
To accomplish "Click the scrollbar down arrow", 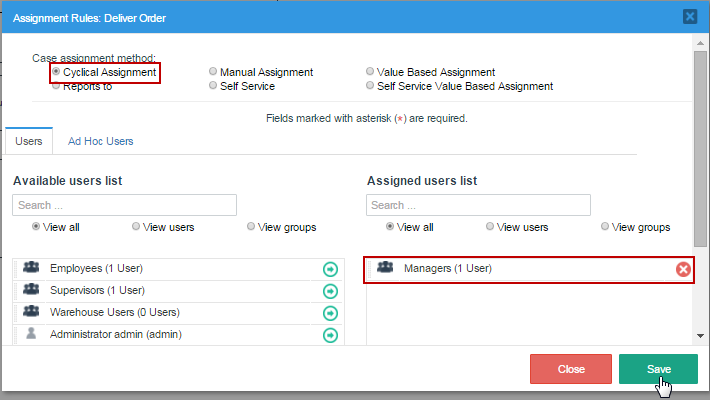I will pyautogui.click(x=701, y=336).
